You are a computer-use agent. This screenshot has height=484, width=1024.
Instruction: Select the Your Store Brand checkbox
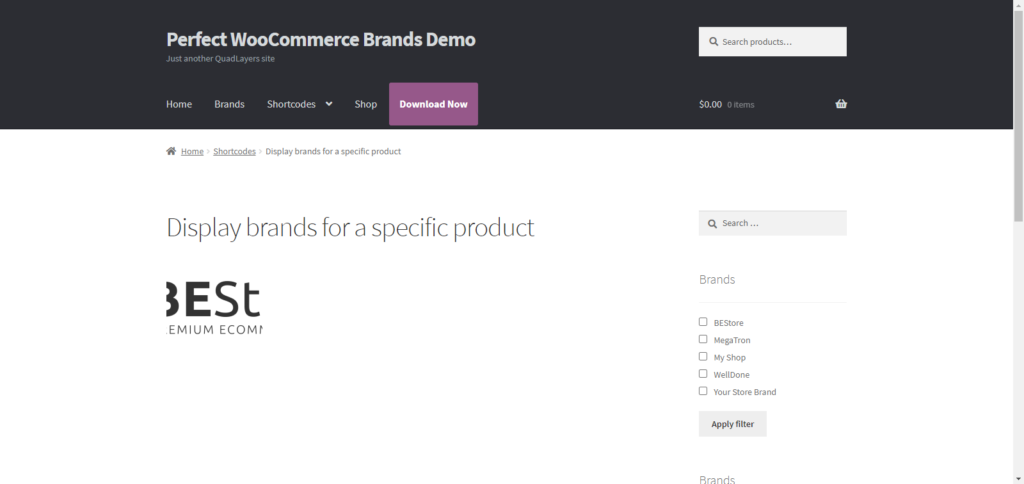703,391
